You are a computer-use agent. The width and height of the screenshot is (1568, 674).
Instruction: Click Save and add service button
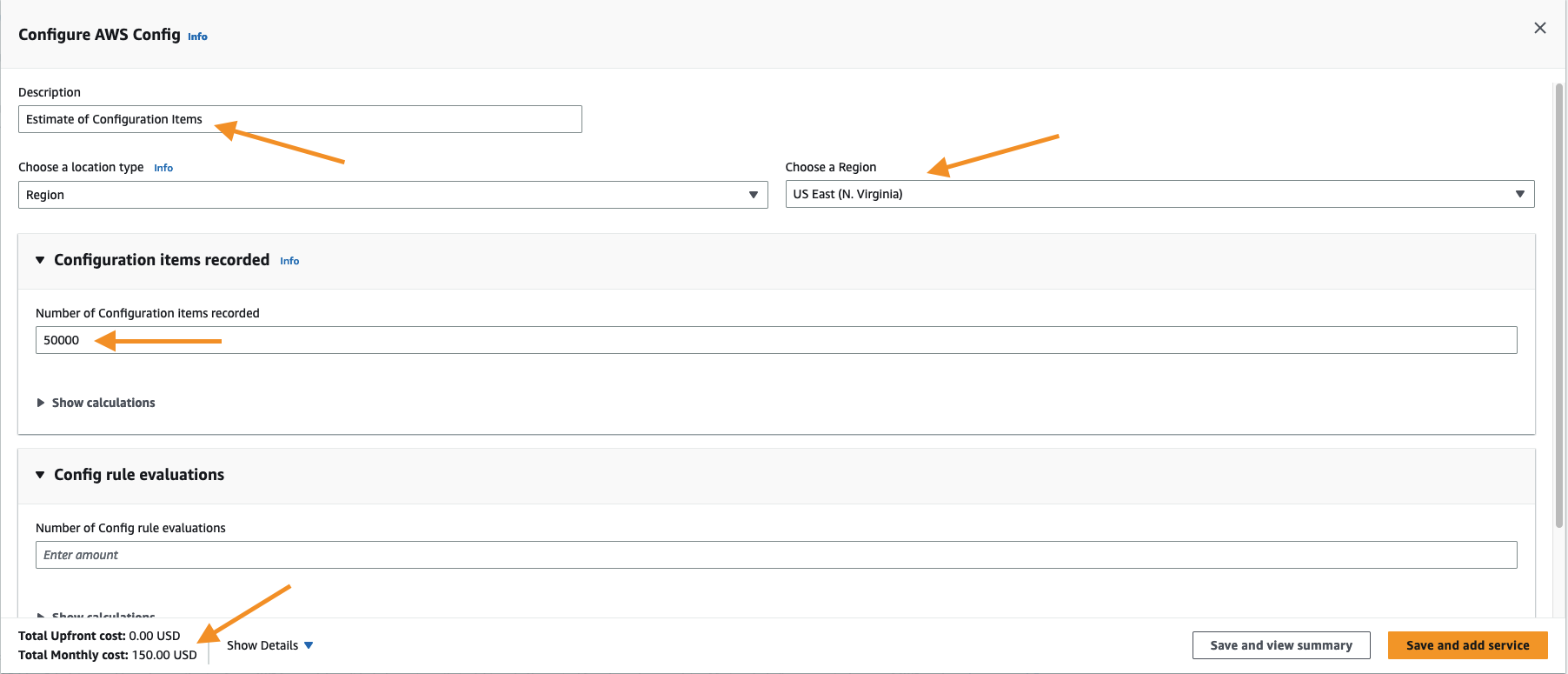[1467, 645]
